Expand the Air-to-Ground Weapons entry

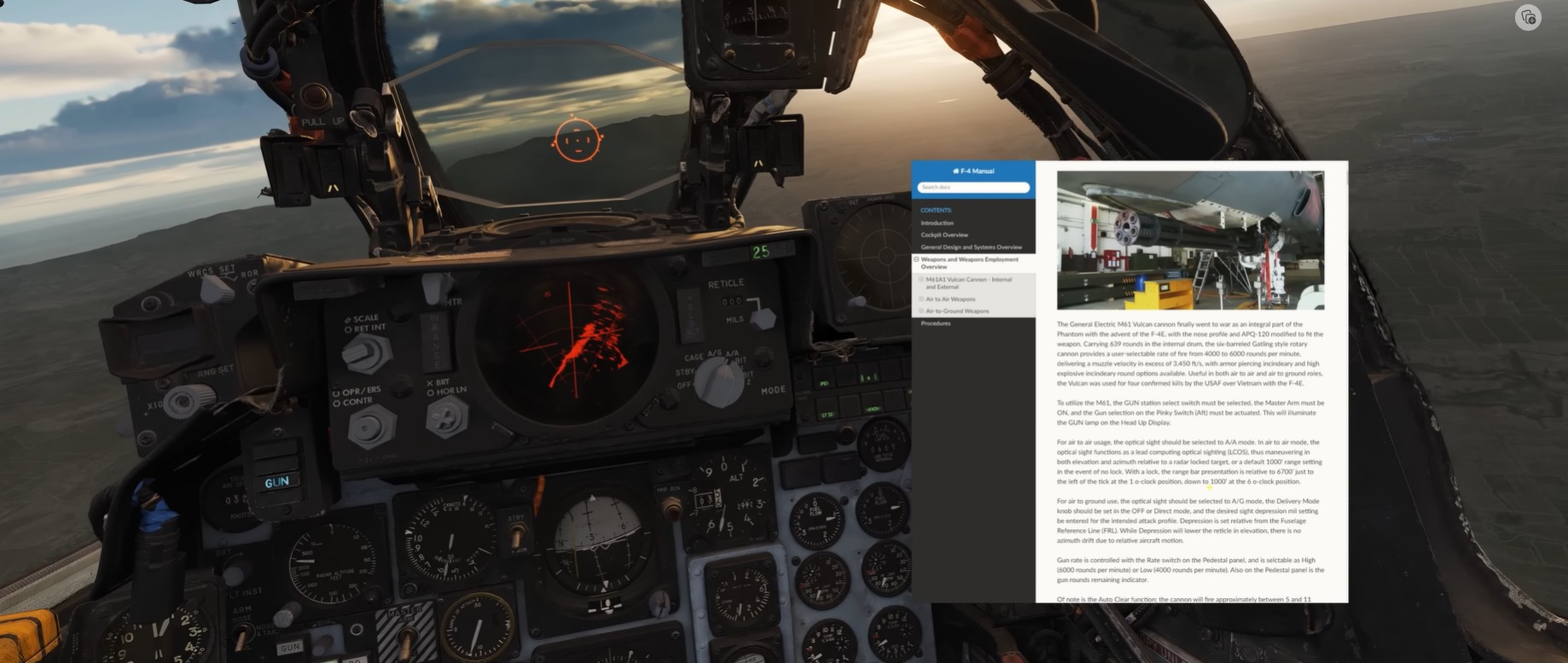921,311
